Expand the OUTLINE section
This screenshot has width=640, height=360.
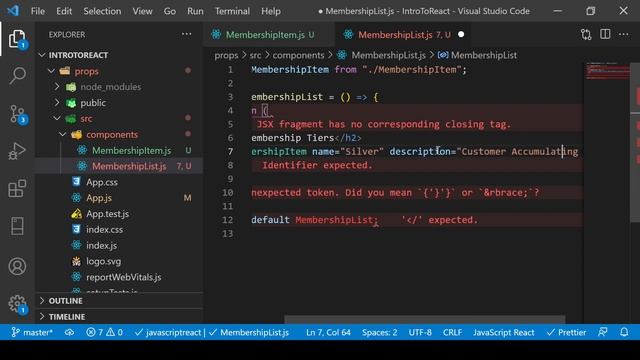point(119,301)
